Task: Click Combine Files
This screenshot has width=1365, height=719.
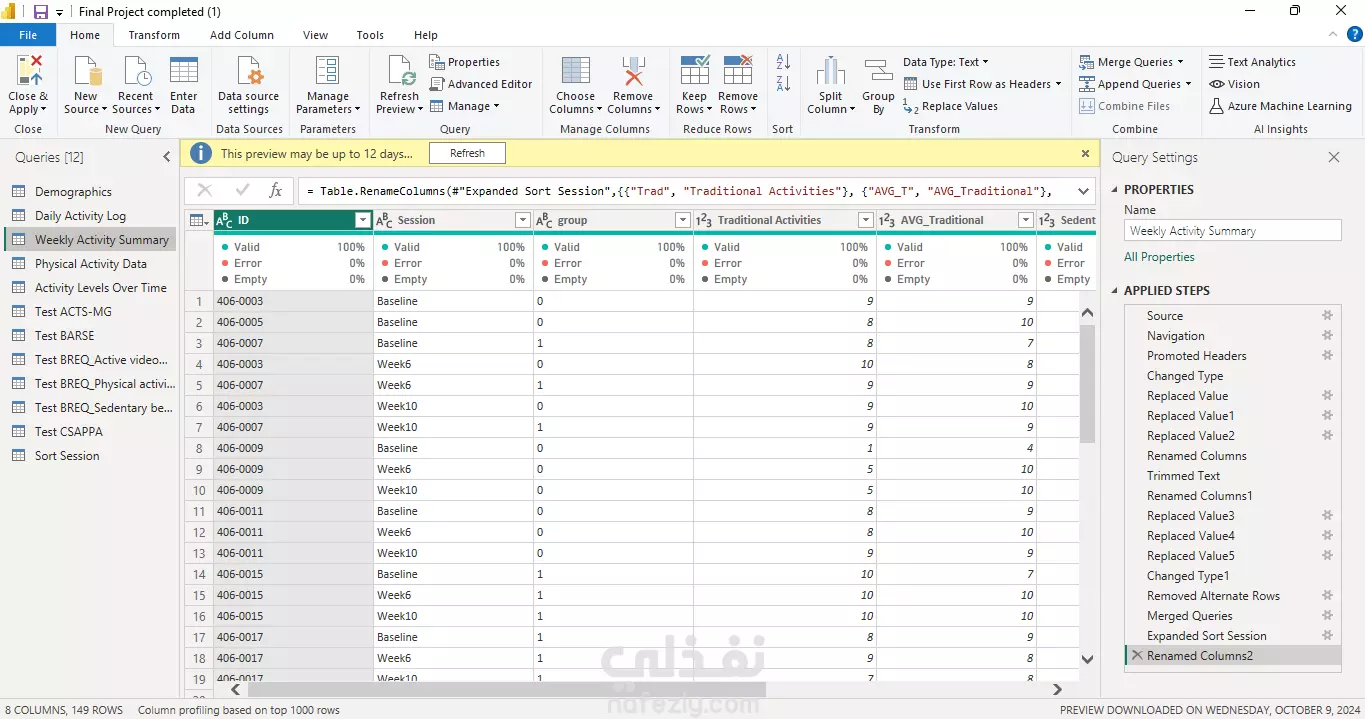Action: 1125,106
